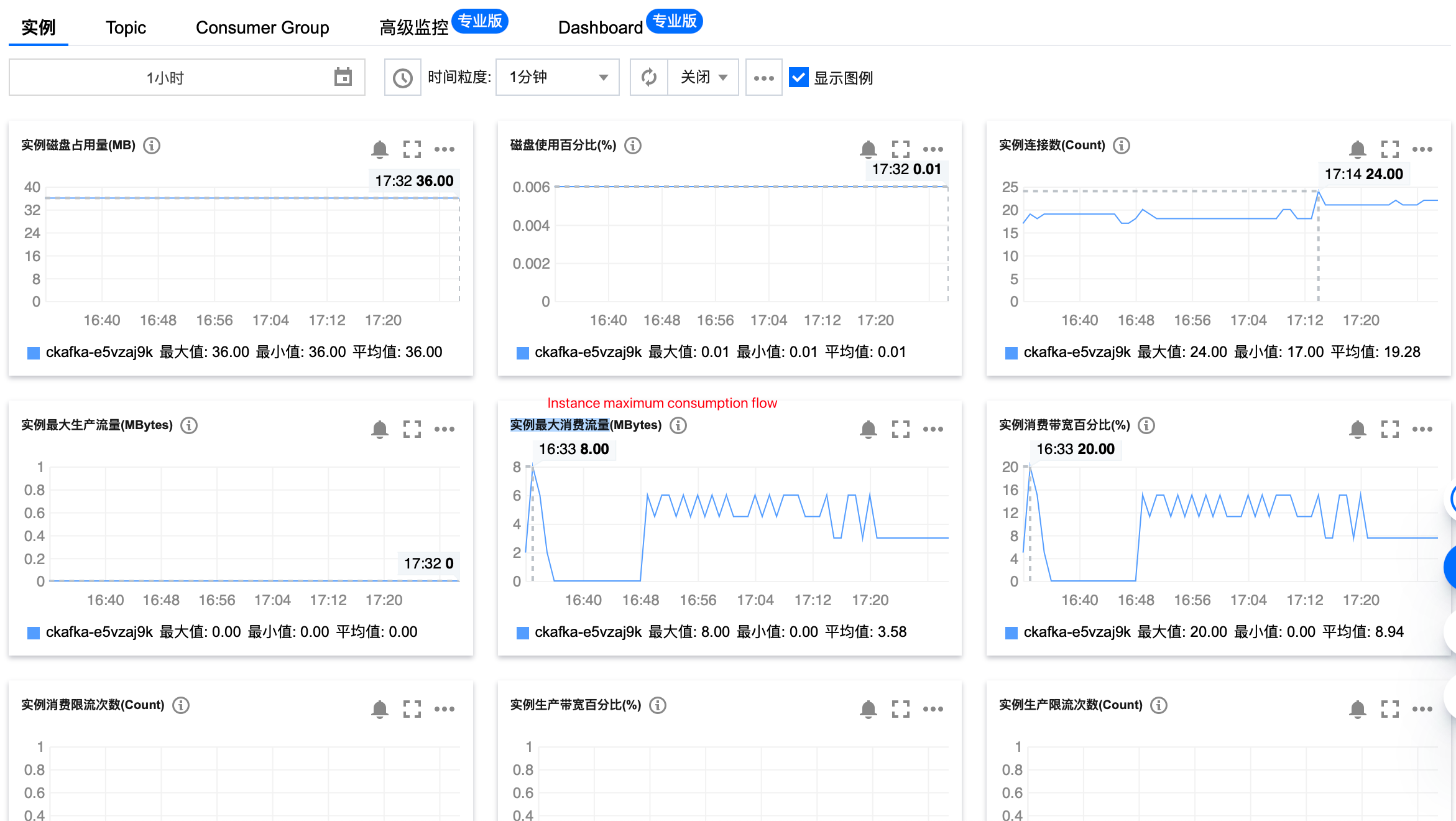This screenshot has height=821, width=1456.
Task: Uncheck the 显示图例 checkbox
Action: click(x=798, y=77)
